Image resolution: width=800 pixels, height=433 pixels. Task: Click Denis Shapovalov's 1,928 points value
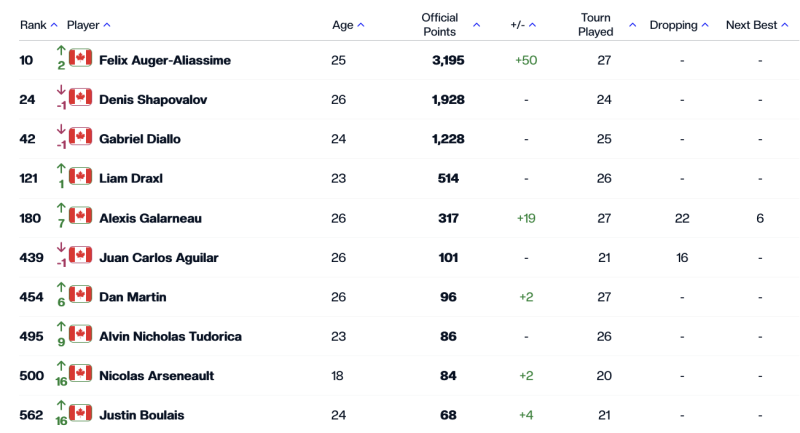click(x=448, y=100)
